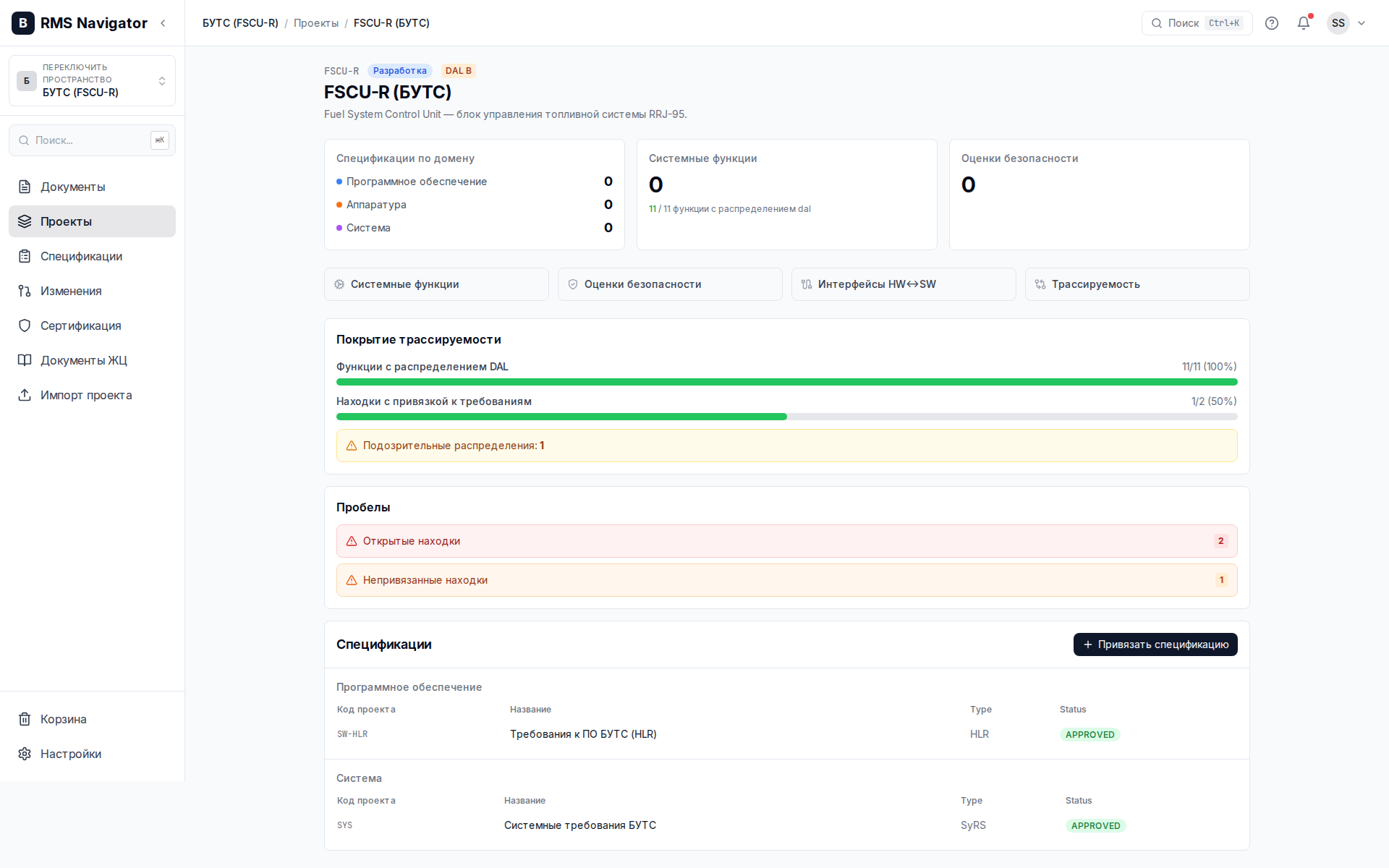Open the Оценки безопасности tab button

pos(670,284)
